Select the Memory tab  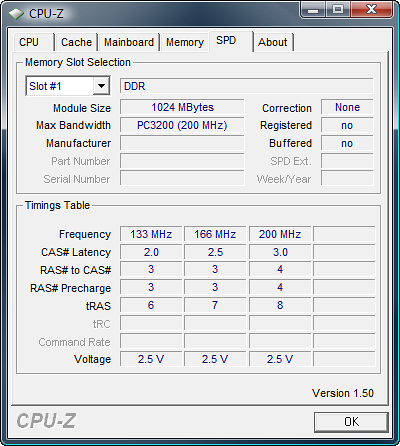point(185,42)
